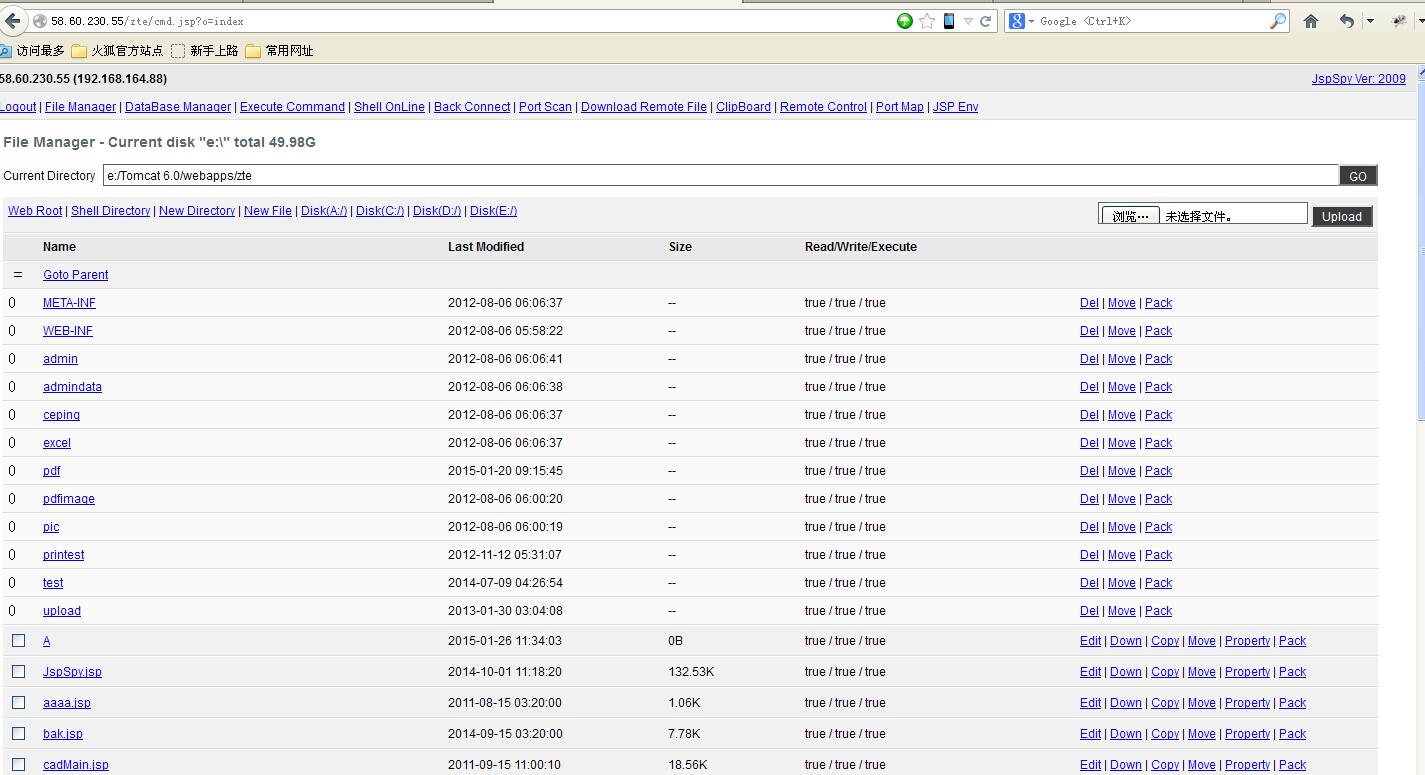The image size is (1425, 775).
Task: Open dropdown arrow beside the undo icon
Action: 1370,21
